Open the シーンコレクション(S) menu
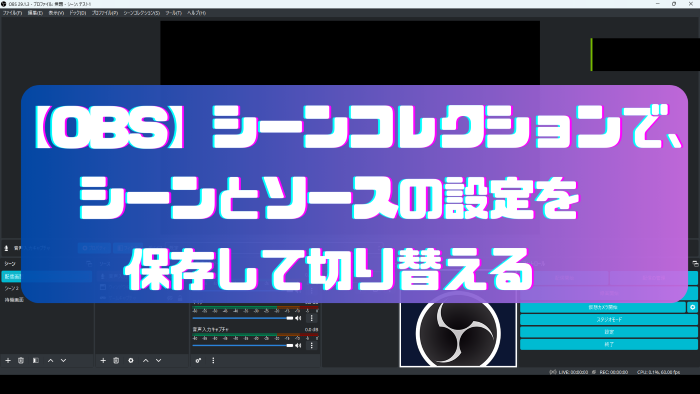The width and height of the screenshot is (700, 394). [x=142, y=13]
